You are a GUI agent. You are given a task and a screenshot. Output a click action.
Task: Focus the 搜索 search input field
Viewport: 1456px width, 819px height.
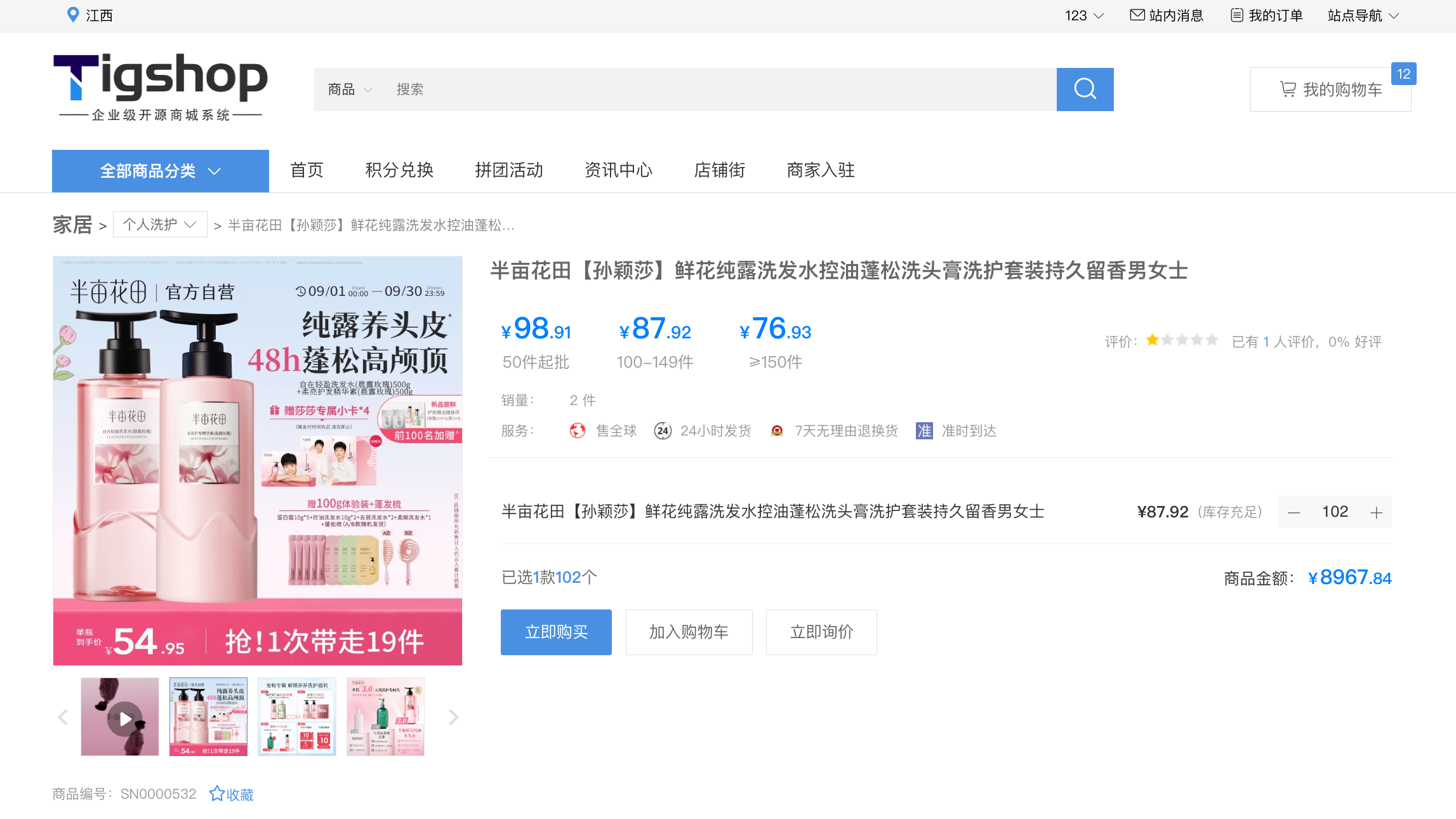coord(720,90)
